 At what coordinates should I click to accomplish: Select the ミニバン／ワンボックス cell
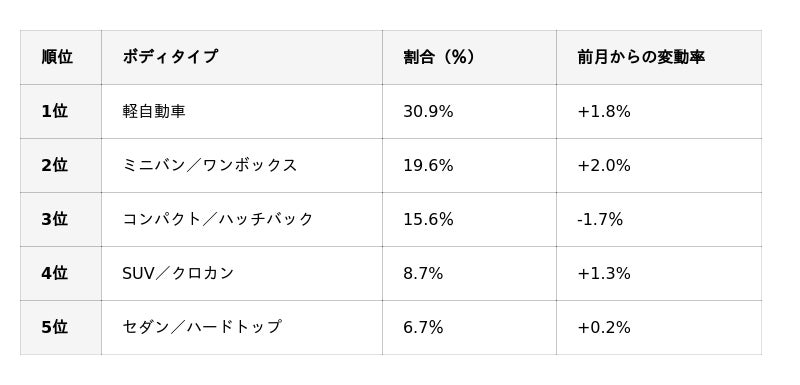[242, 165]
